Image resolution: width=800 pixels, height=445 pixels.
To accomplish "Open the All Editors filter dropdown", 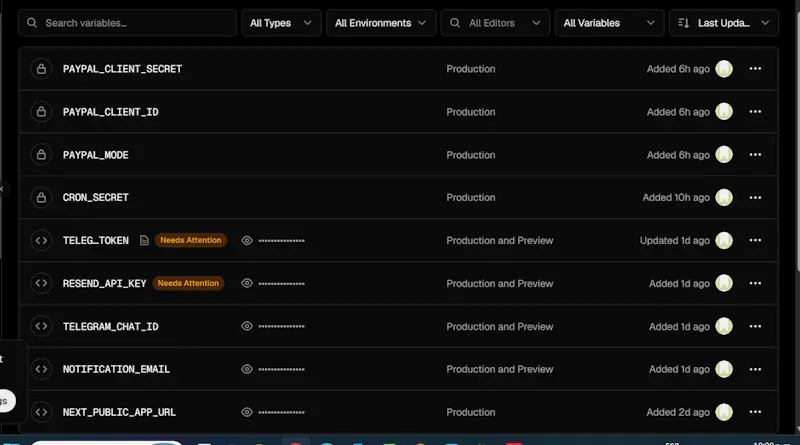I will coord(495,23).
